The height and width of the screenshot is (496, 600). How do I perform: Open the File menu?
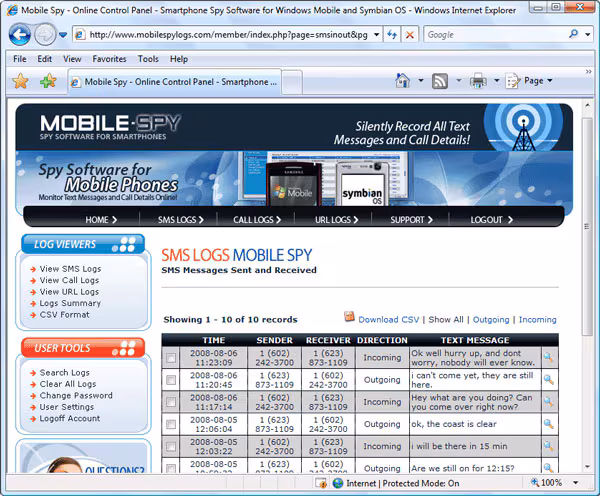[x=20, y=59]
